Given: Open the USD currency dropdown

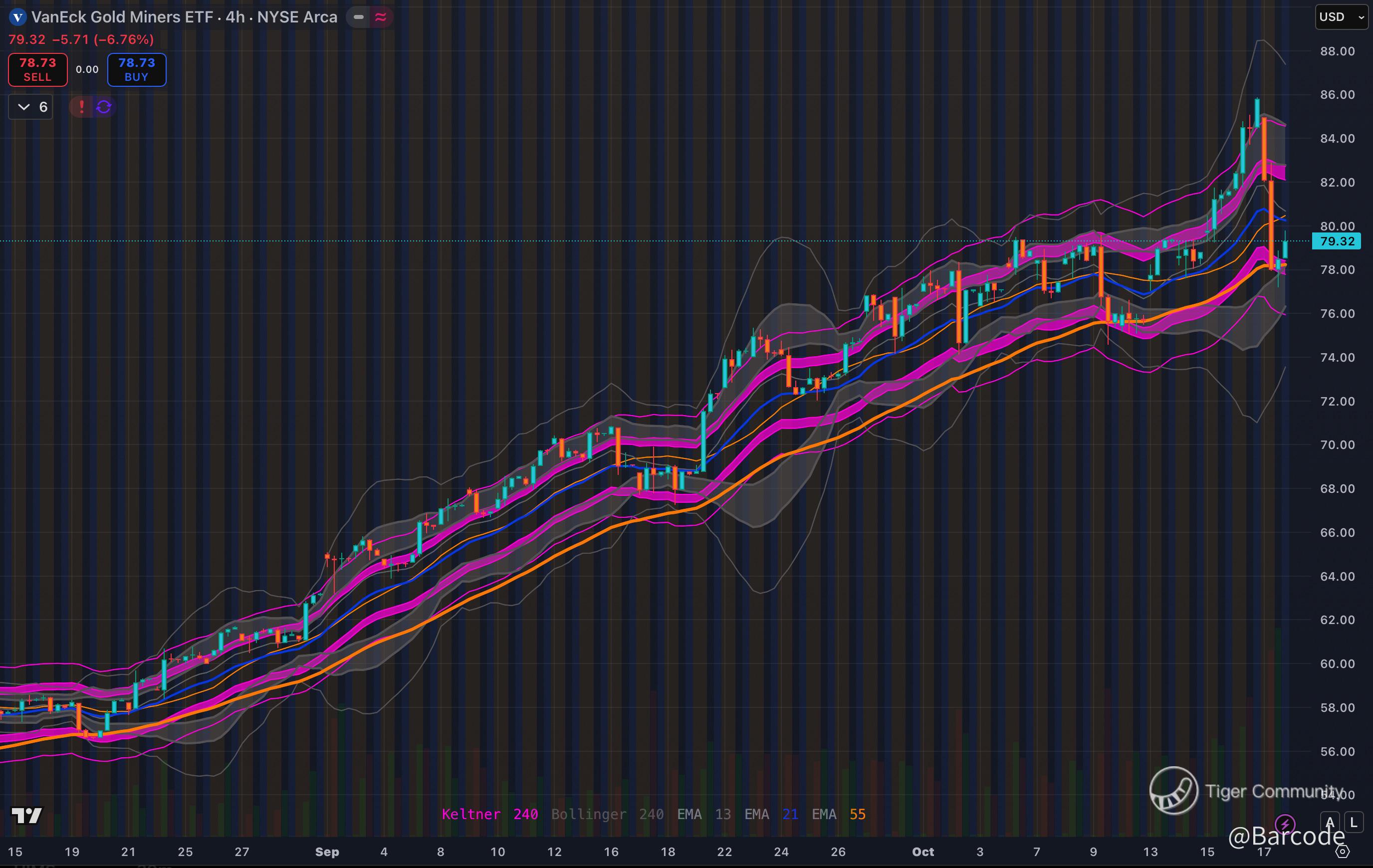Looking at the screenshot, I should 1341,17.
